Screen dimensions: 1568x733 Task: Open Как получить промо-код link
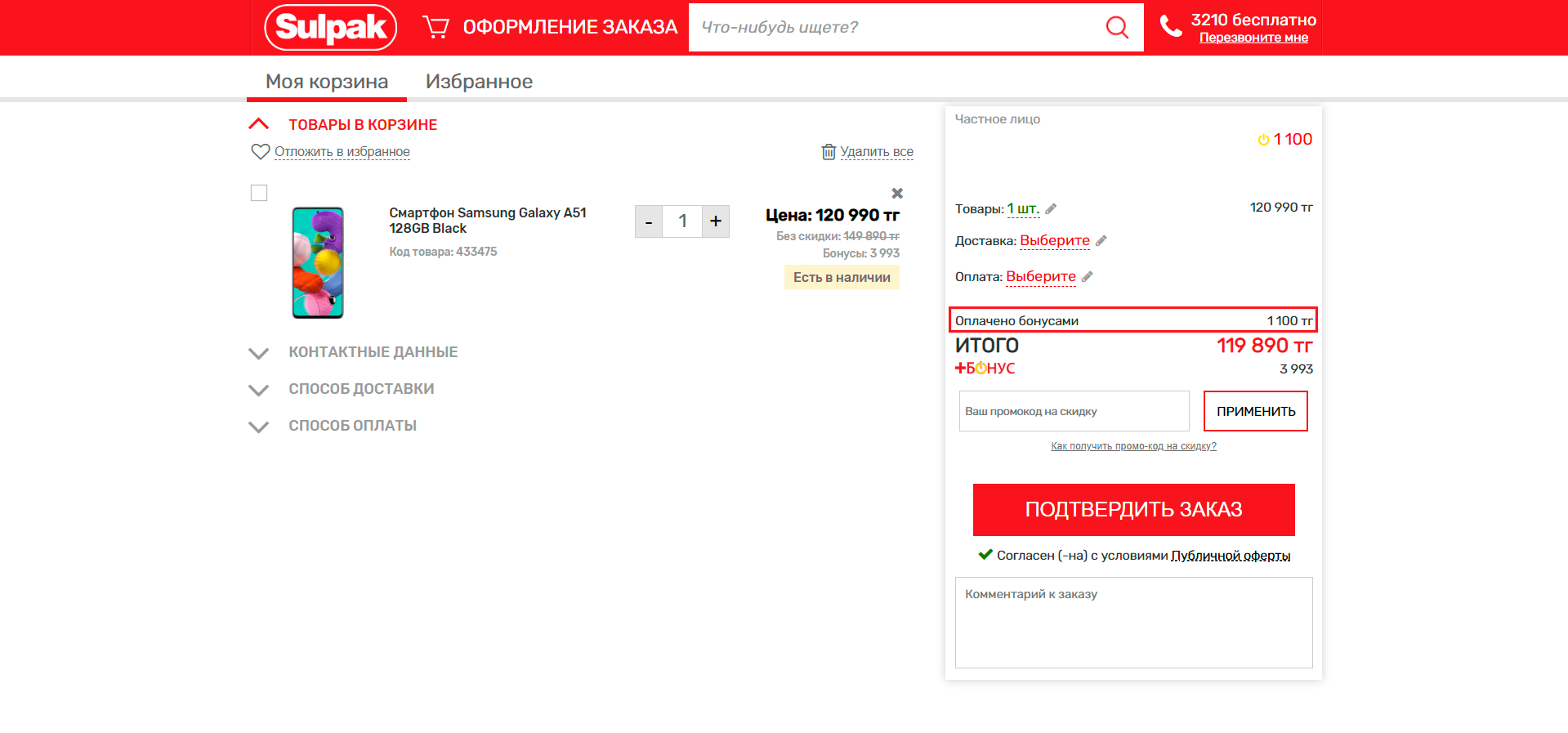[1133, 446]
